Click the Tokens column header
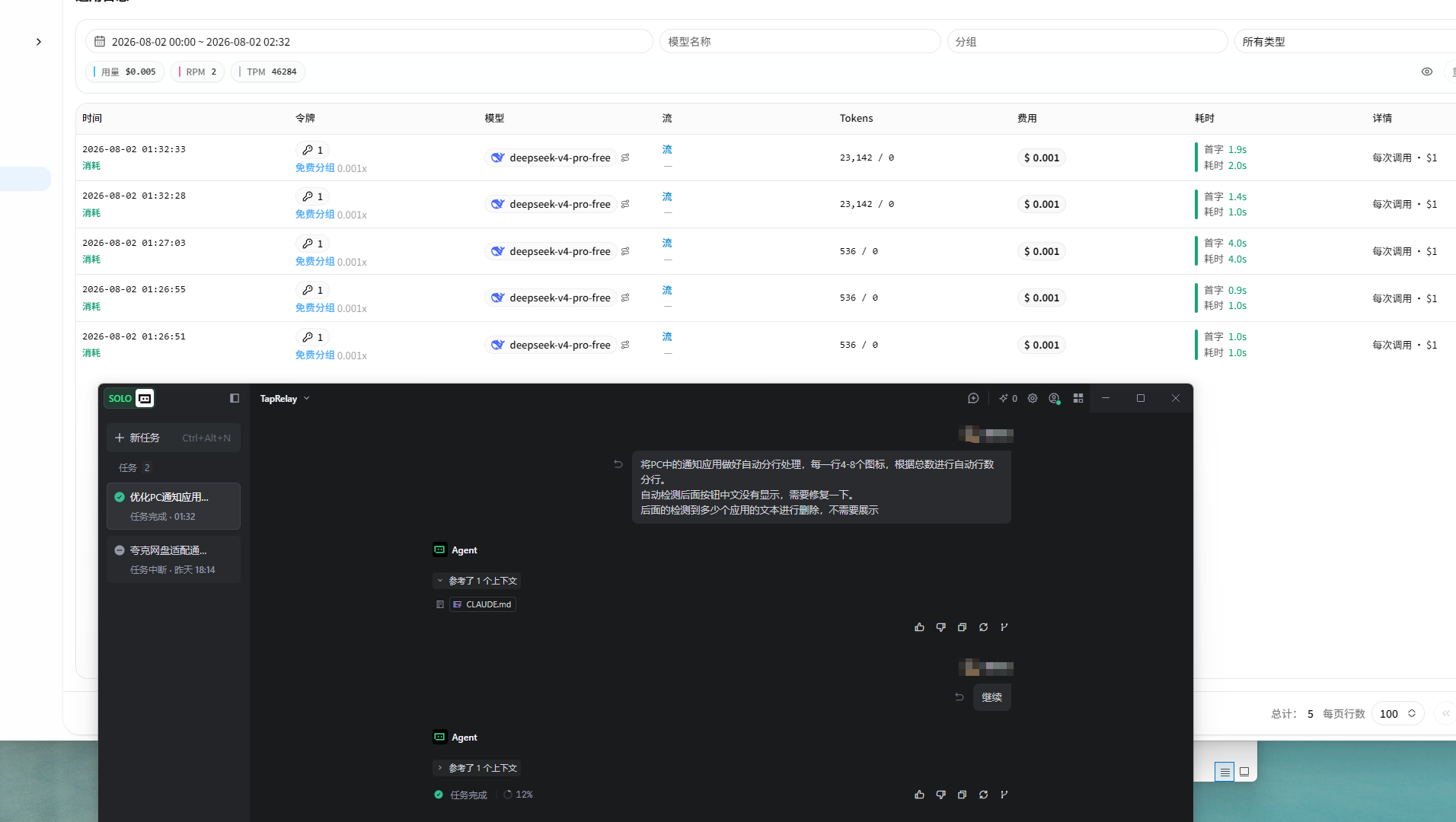The image size is (1456, 822). (856, 118)
